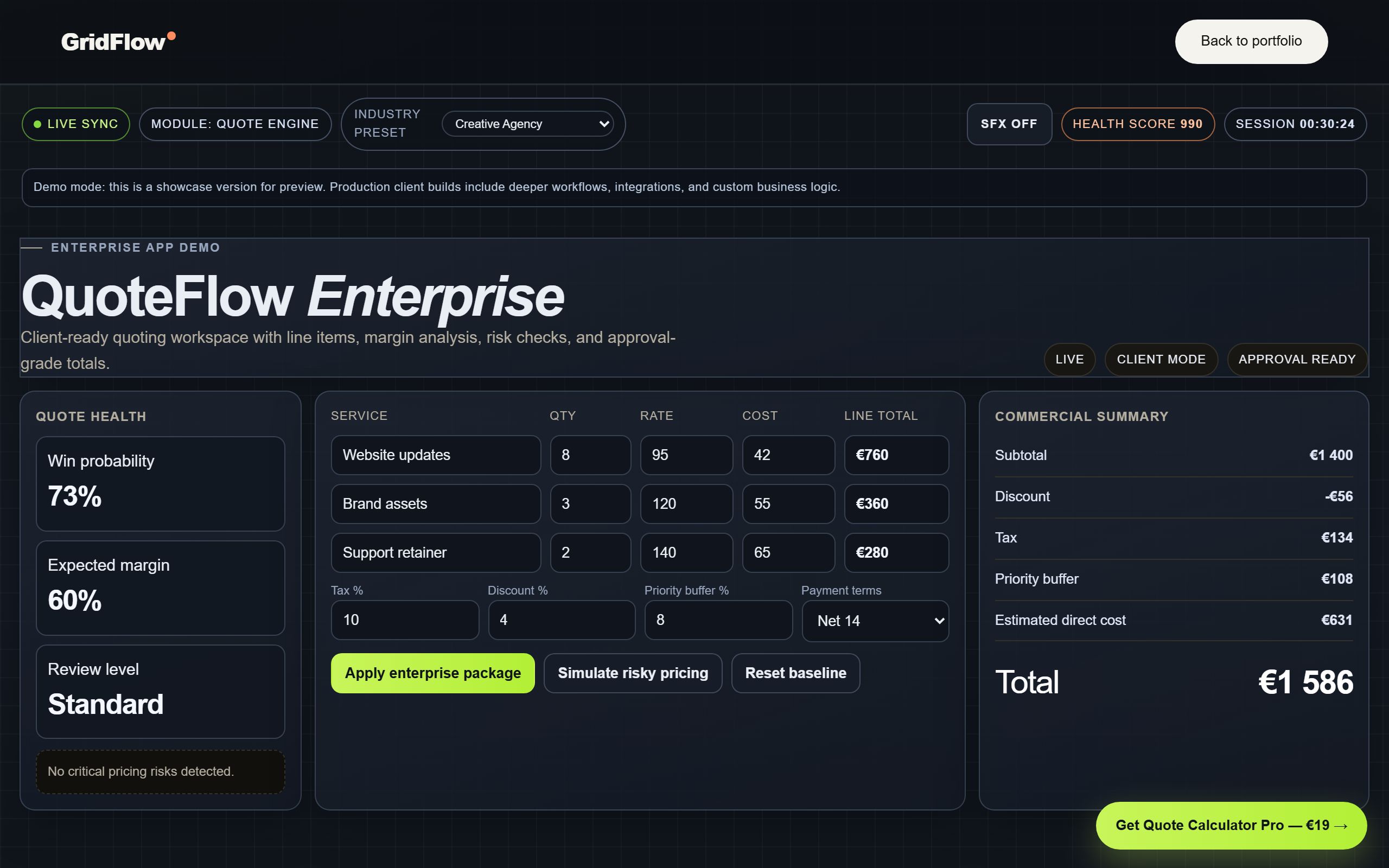Click the Tax value €134
The image size is (1389, 868).
[x=1337, y=538]
